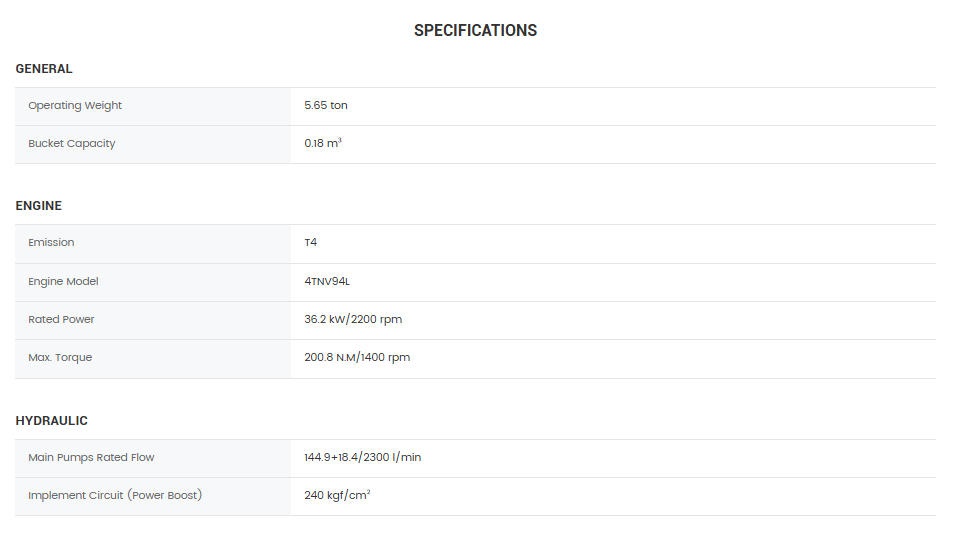Select the GENERAL section heading
The image size is (968, 534).
(x=44, y=69)
